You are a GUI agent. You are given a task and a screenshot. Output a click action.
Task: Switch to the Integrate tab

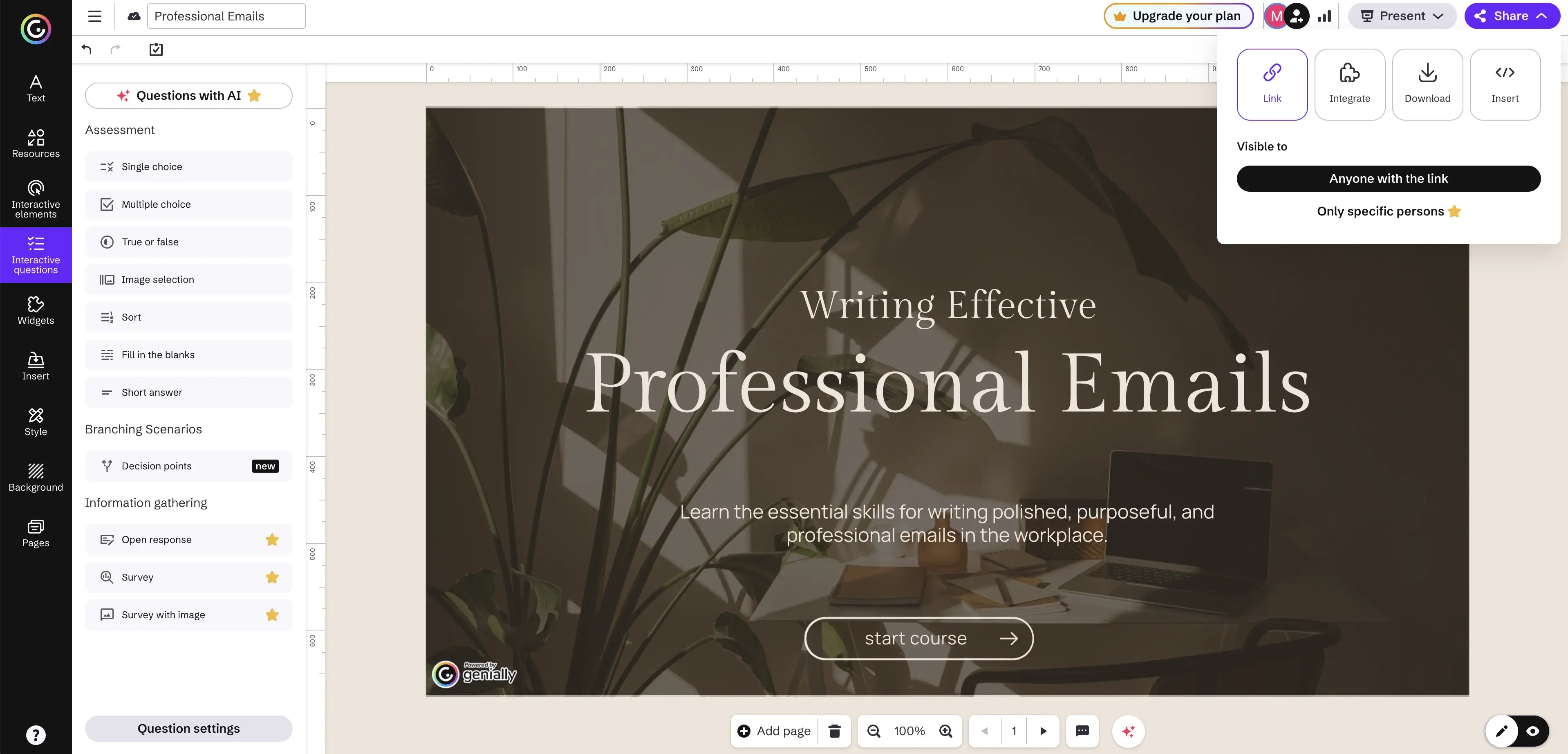pos(1349,84)
